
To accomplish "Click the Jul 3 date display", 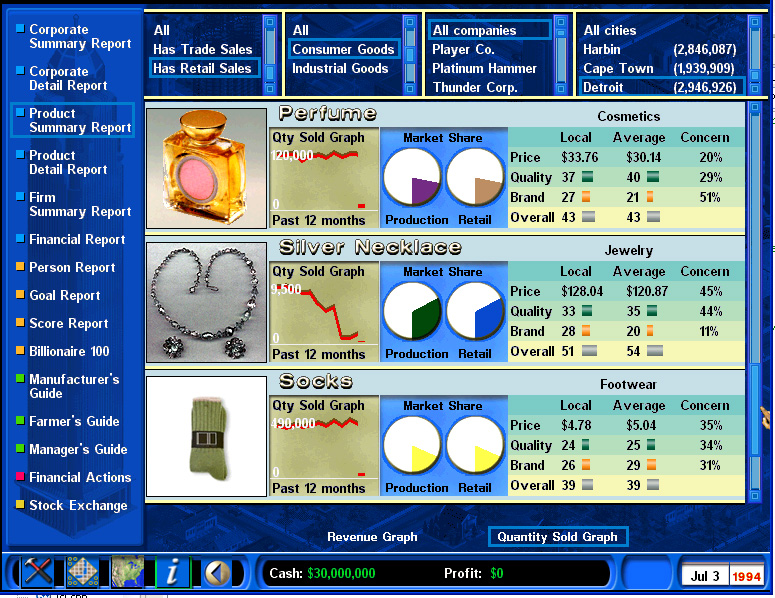I will [x=705, y=576].
